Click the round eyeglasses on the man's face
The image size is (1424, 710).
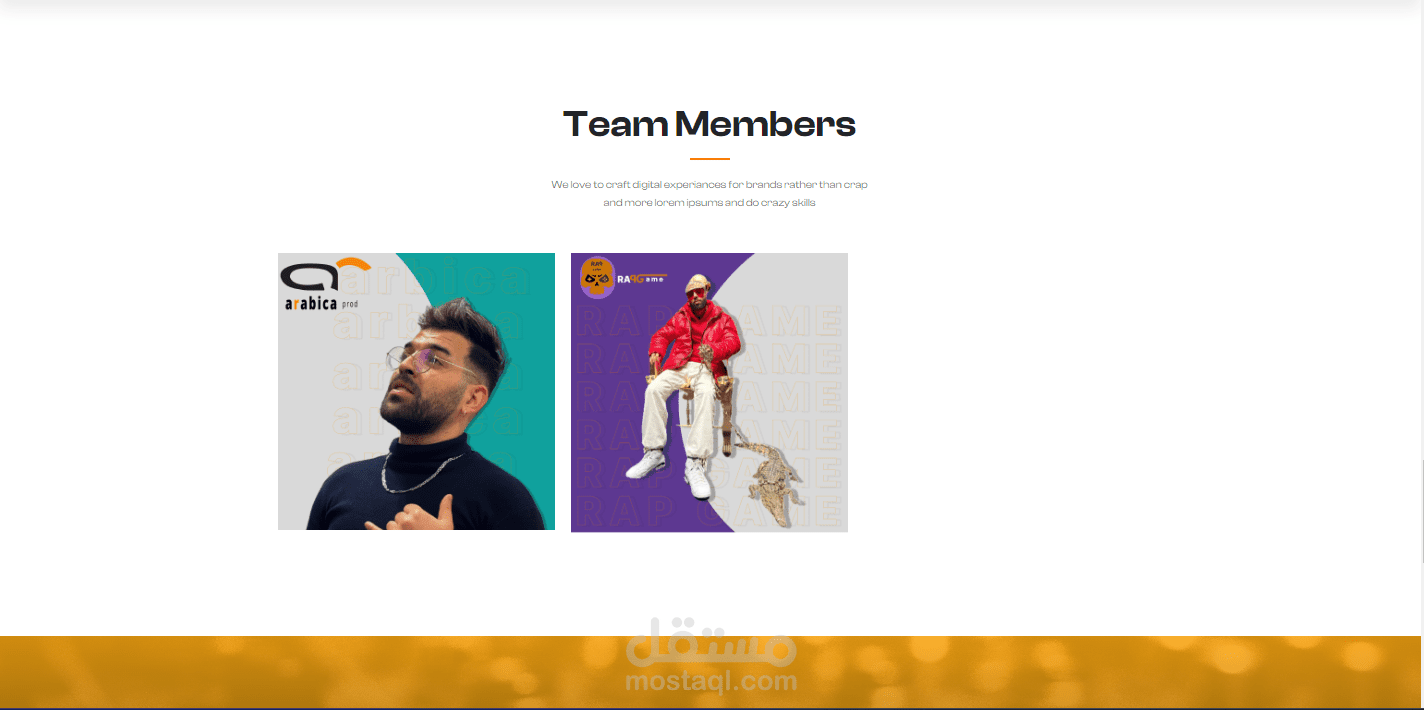432,361
